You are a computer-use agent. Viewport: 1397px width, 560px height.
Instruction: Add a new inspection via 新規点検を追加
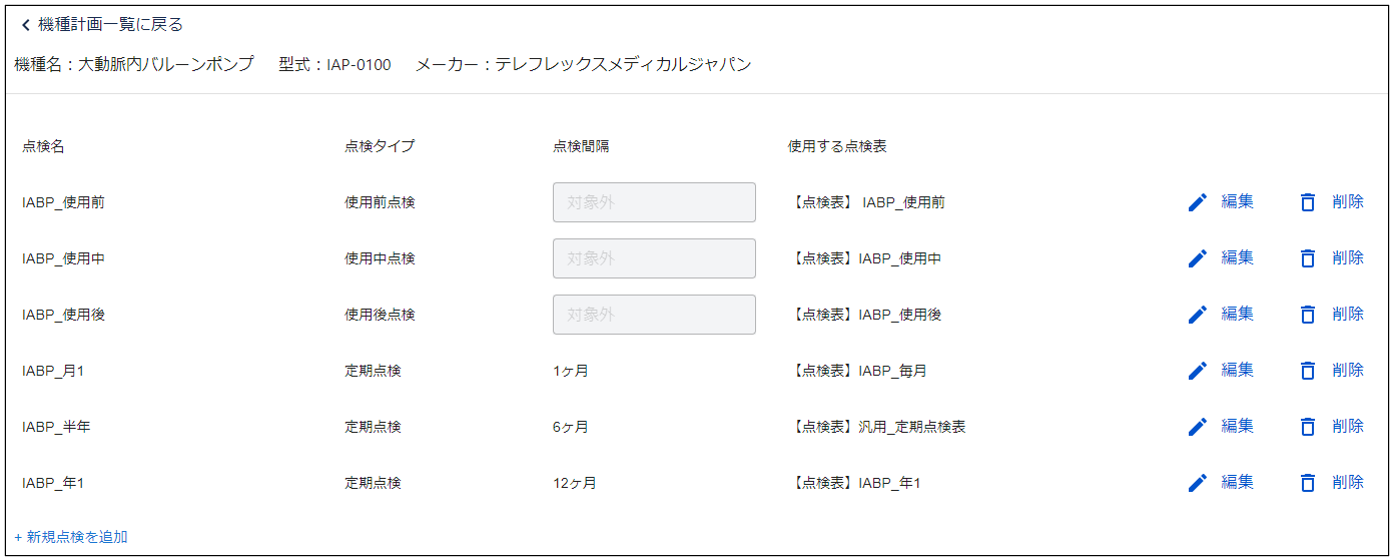tap(71, 537)
